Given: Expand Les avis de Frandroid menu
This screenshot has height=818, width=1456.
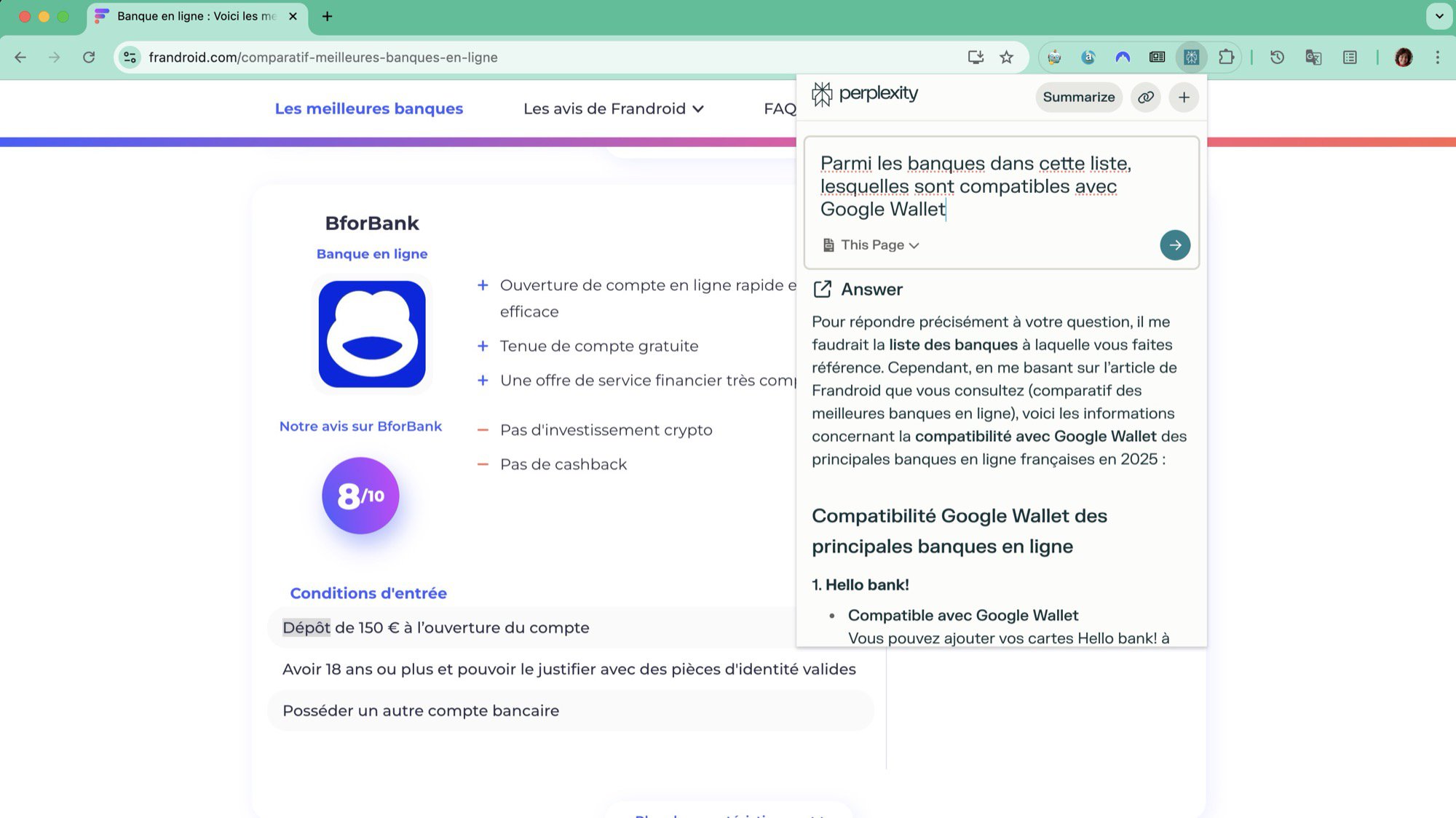Looking at the screenshot, I should pyautogui.click(x=613, y=108).
